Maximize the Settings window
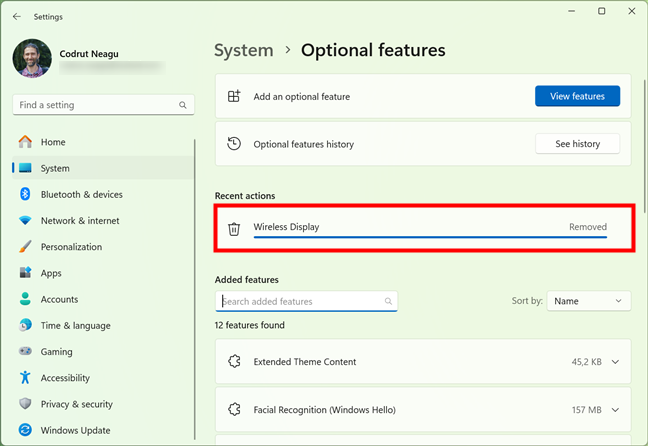Viewport: 648px width, 446px height. pyautogui.click(x=602, y=11)
